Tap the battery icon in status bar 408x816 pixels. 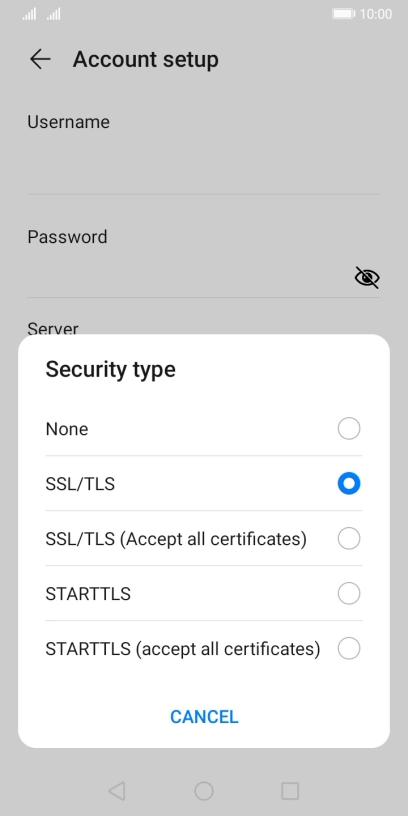(x=343, y=14)
